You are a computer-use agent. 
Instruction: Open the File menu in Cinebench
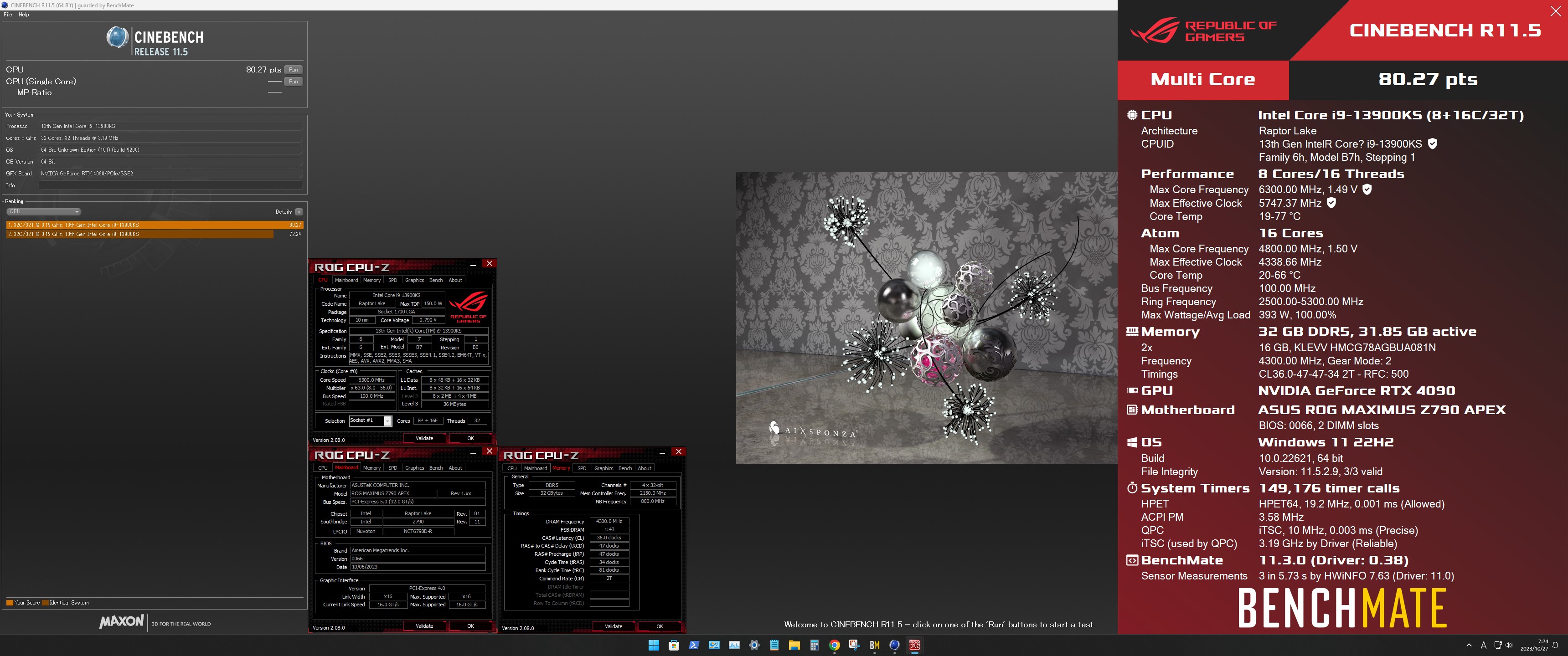tap(8, 15)
